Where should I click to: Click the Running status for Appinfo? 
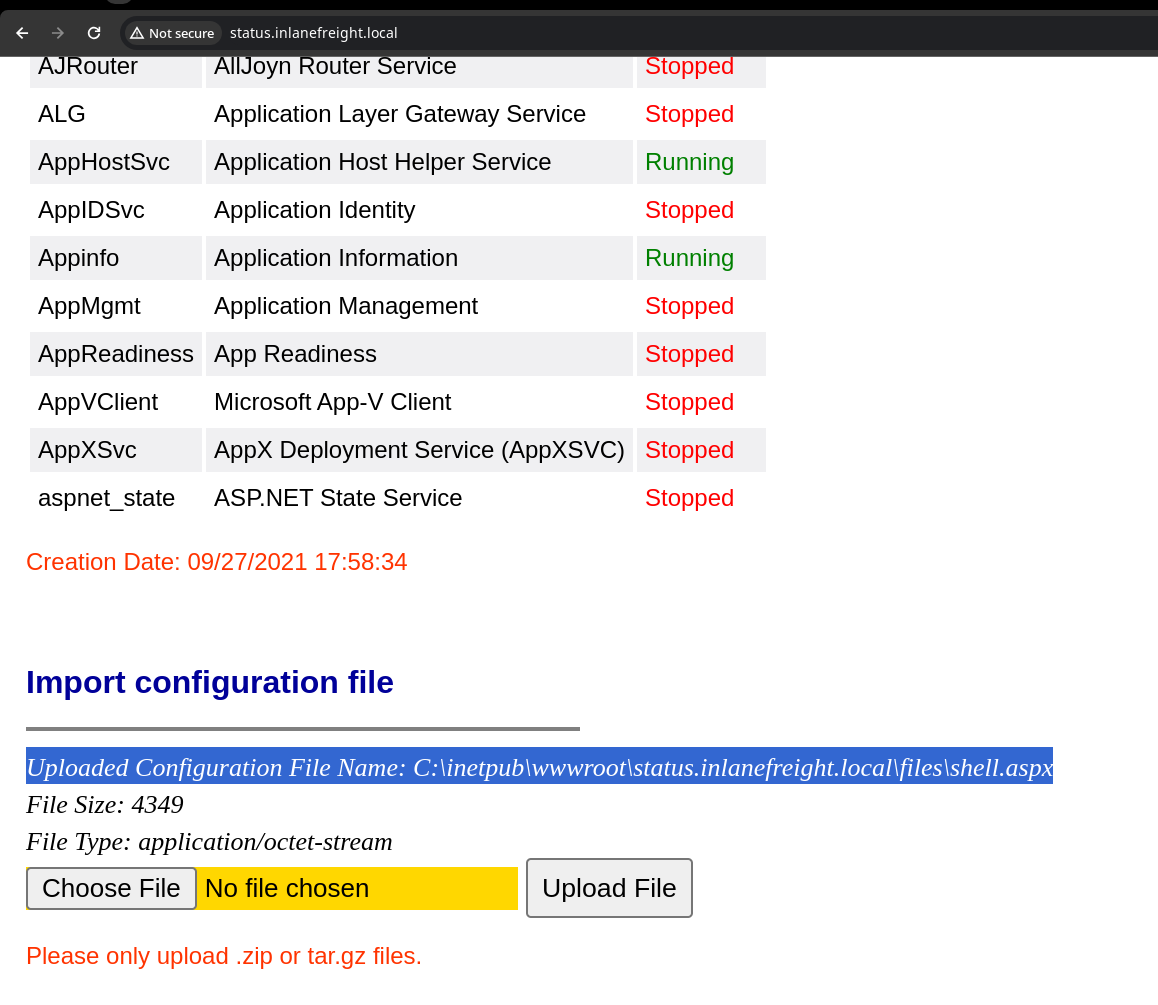[x=689, y=258]
